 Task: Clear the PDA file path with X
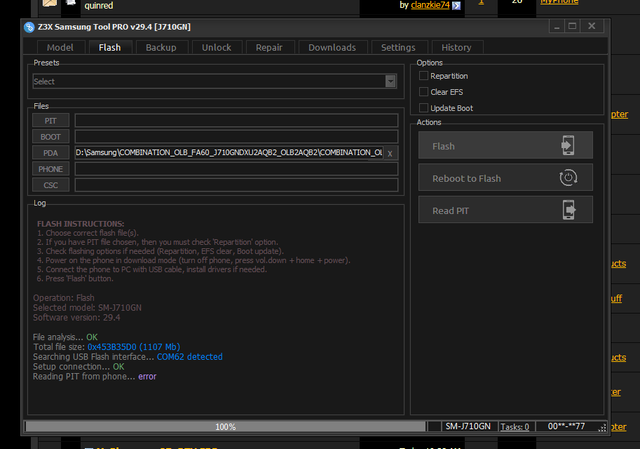(390, 153)
